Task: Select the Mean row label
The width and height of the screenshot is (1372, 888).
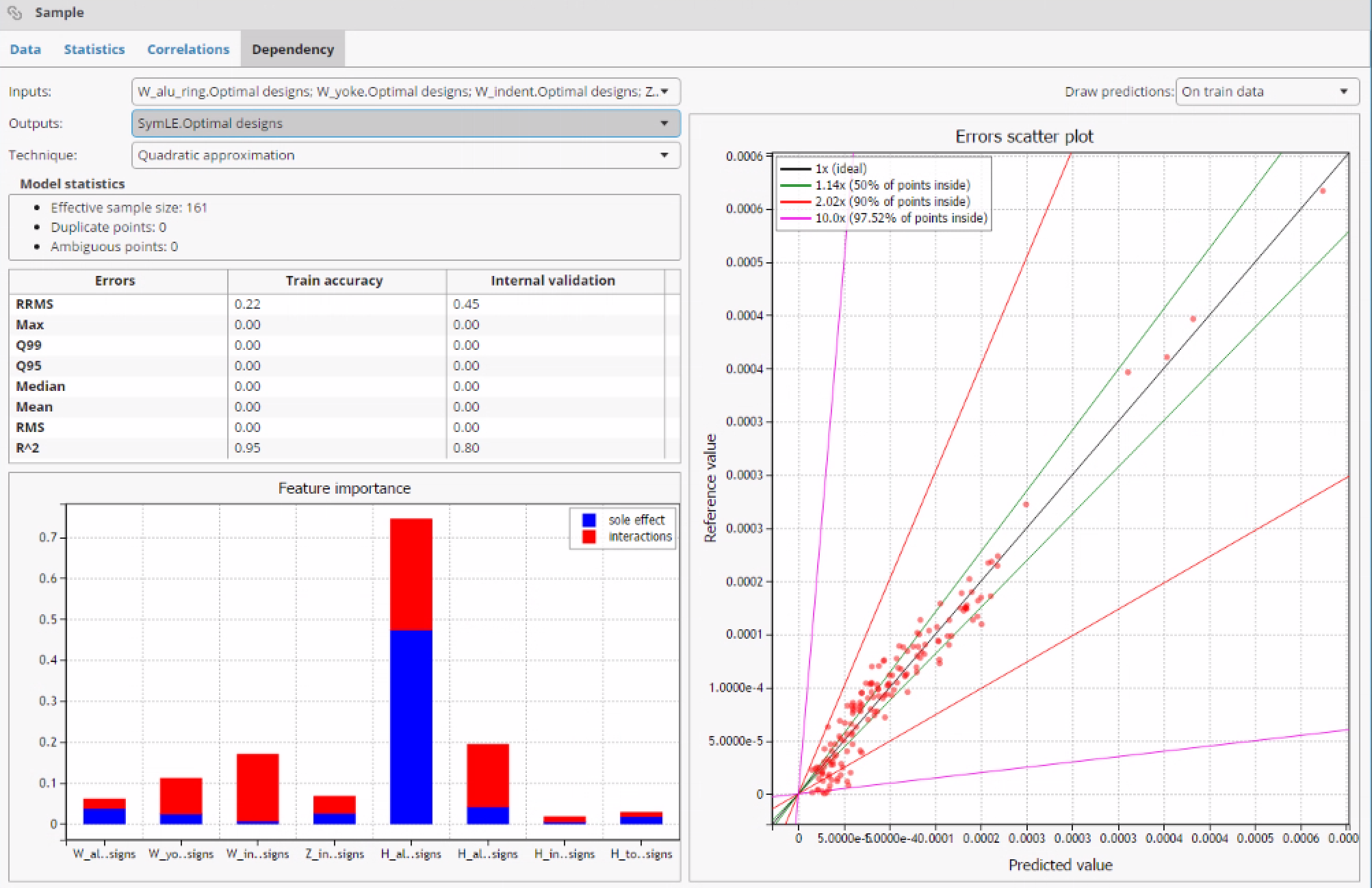Action: click(x=34, y=407)
